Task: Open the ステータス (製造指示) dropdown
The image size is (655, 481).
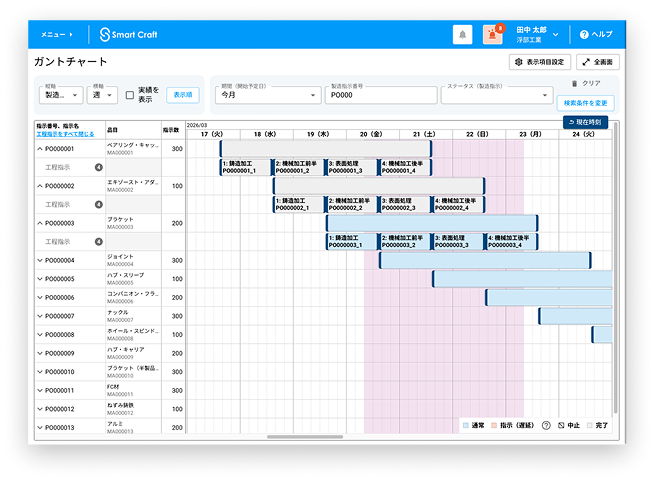Action: (x=495, y=95)
